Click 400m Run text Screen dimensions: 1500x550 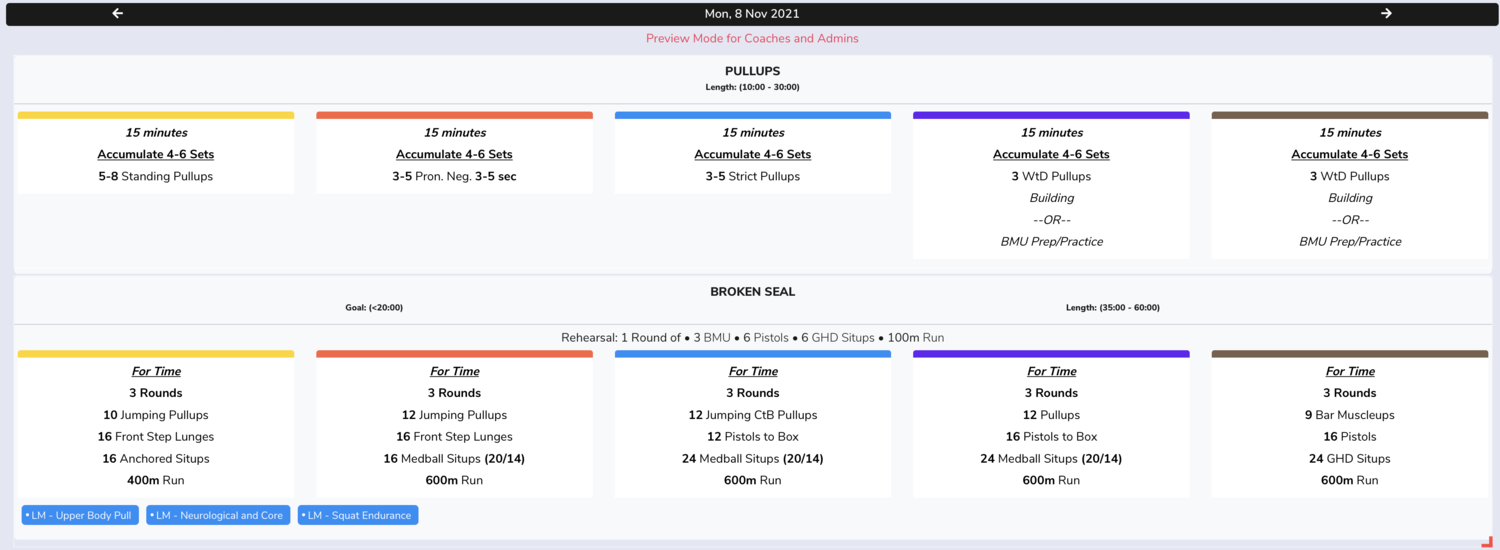(x=156, y=480)
